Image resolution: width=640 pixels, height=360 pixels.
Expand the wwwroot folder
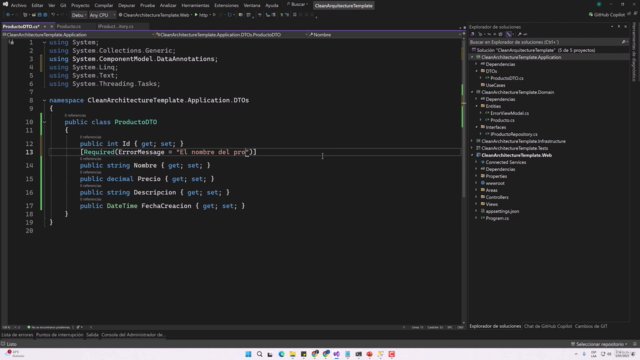click(477, 184)
